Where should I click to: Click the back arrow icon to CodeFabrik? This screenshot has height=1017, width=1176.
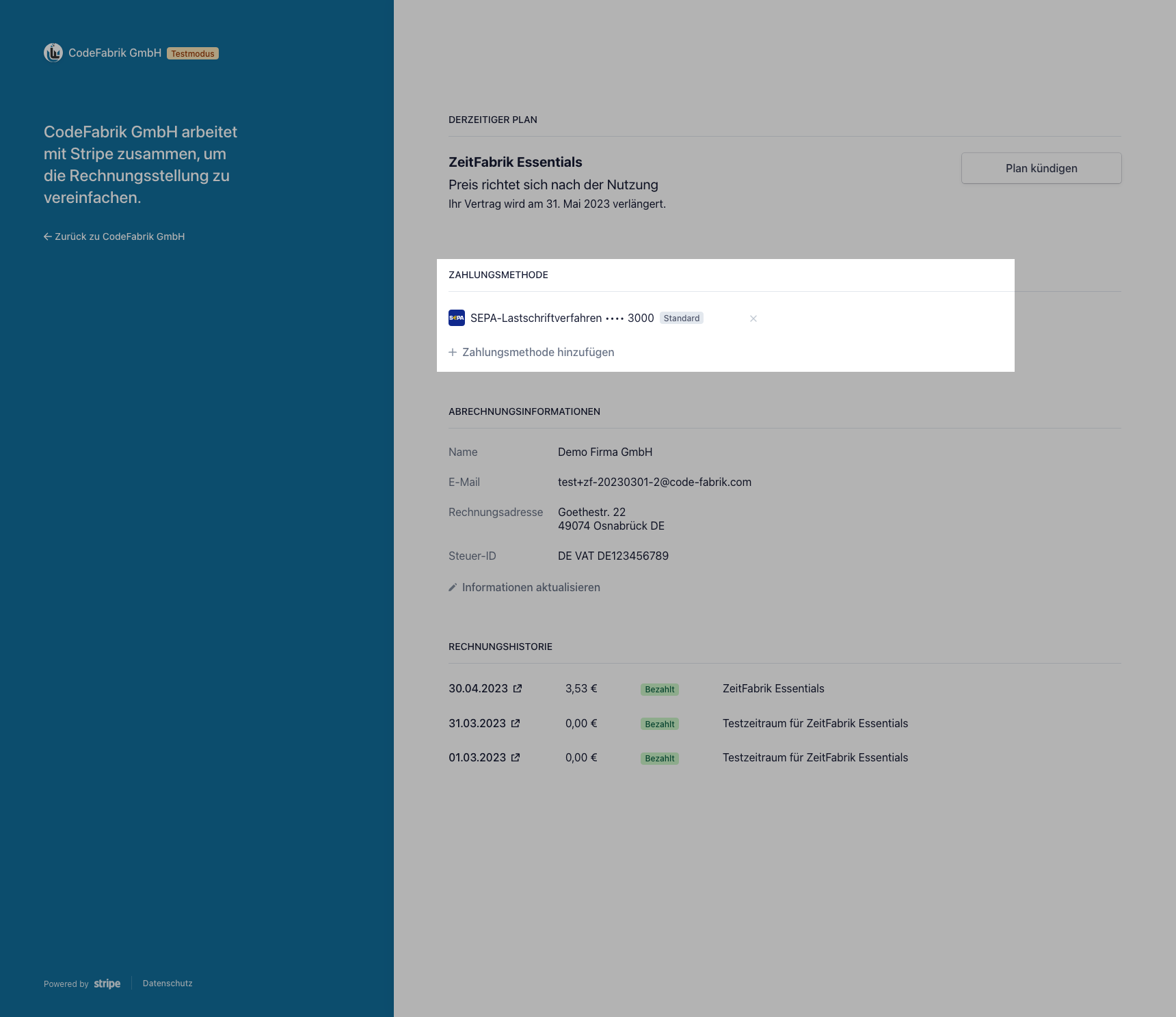pos(48,236)
